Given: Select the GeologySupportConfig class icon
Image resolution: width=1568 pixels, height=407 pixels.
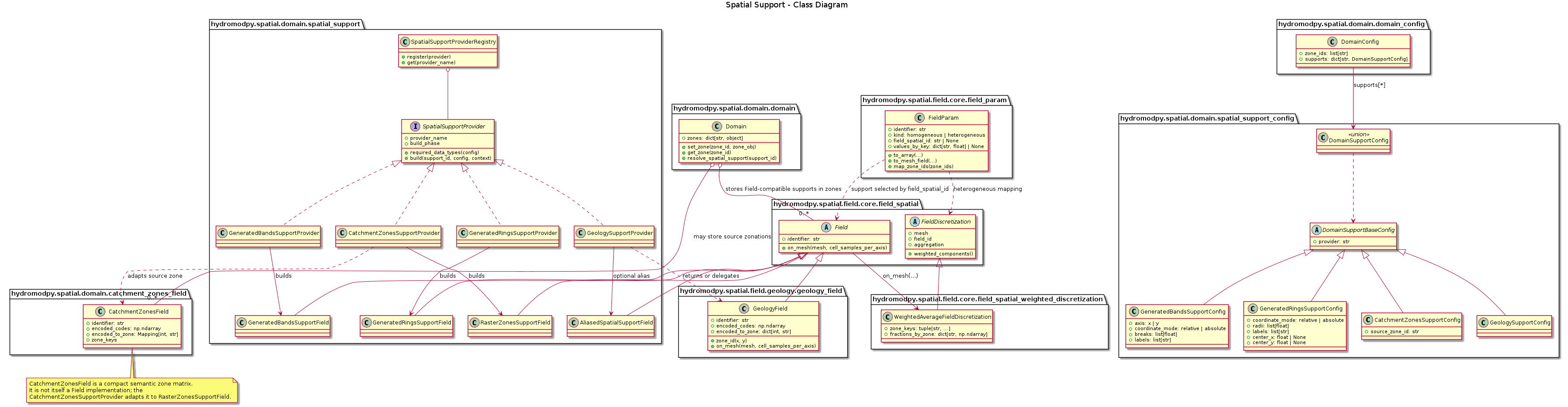Looking at the screenshot, I should point(1484,322).
